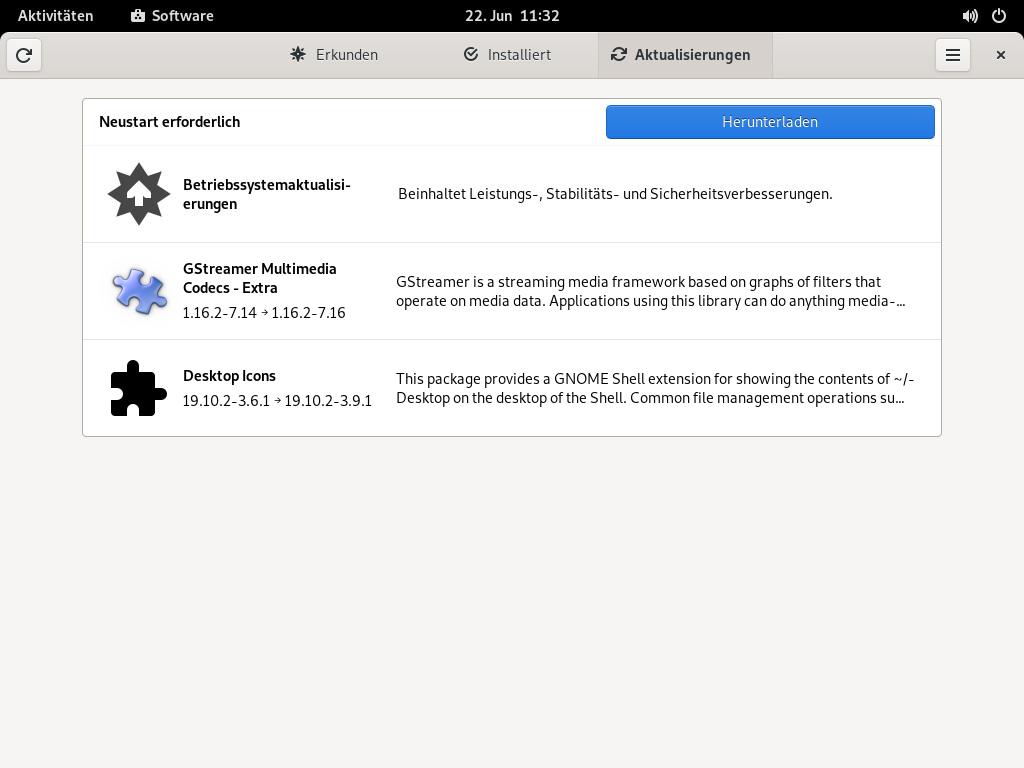Click the blue GStreamer puzzle icon

138,291
